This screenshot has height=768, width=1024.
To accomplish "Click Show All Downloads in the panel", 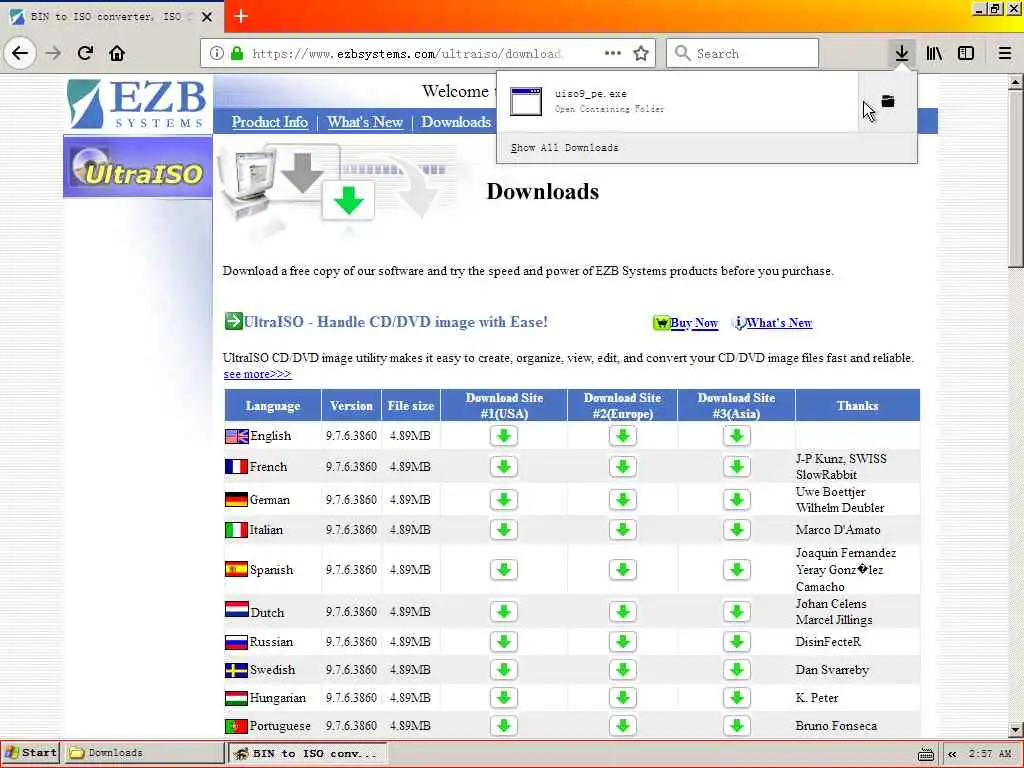I will coord(564,148).
